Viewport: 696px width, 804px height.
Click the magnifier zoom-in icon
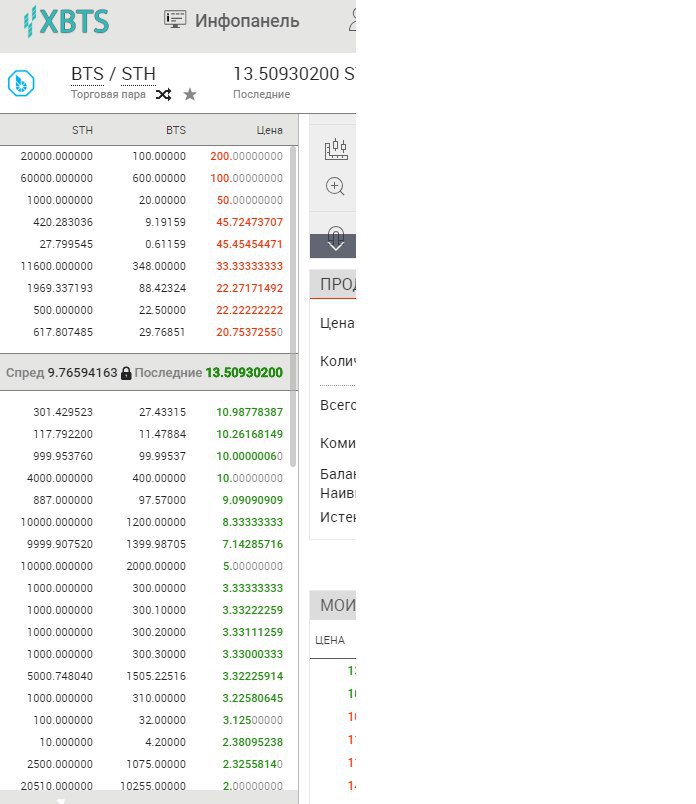(335, 186)
